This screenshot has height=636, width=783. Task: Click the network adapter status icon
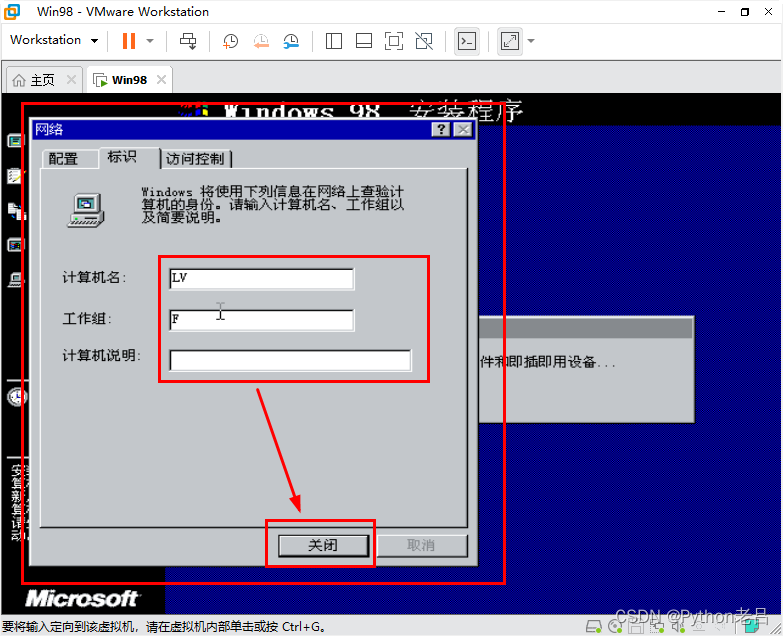[x=657, y=626]
